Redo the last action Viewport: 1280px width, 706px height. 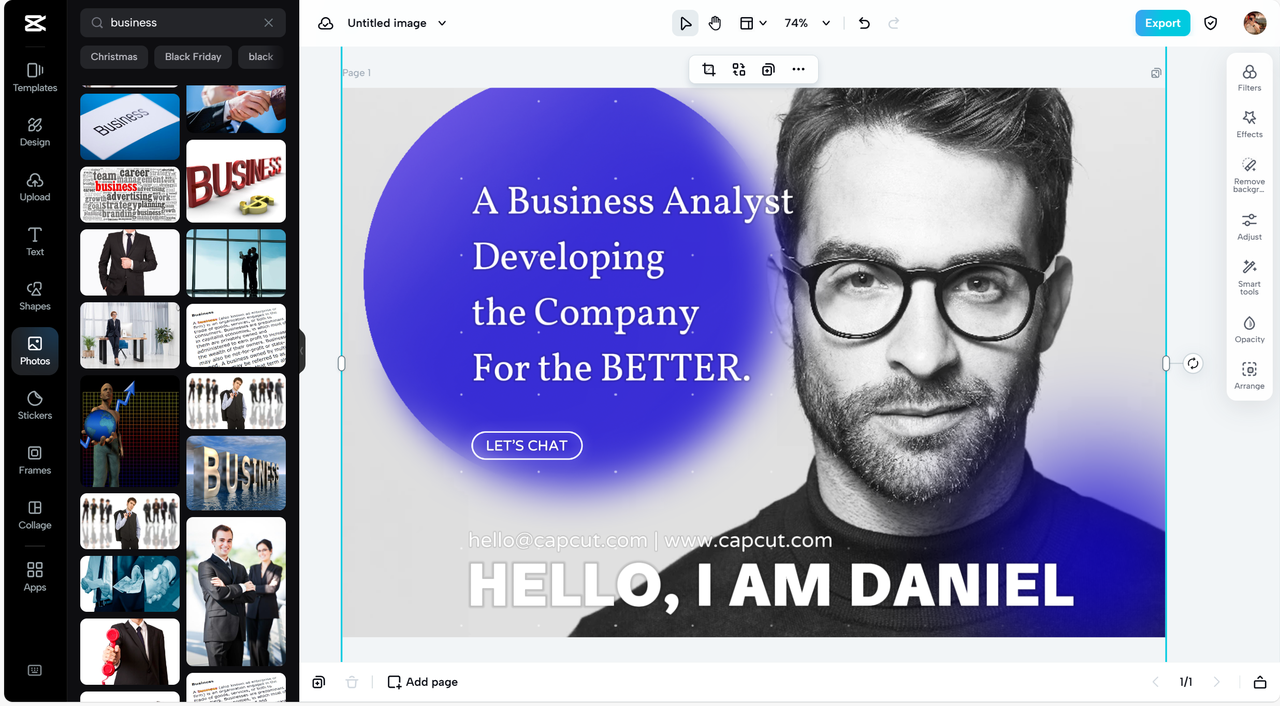pyautogui.click(x=894, y=23)
